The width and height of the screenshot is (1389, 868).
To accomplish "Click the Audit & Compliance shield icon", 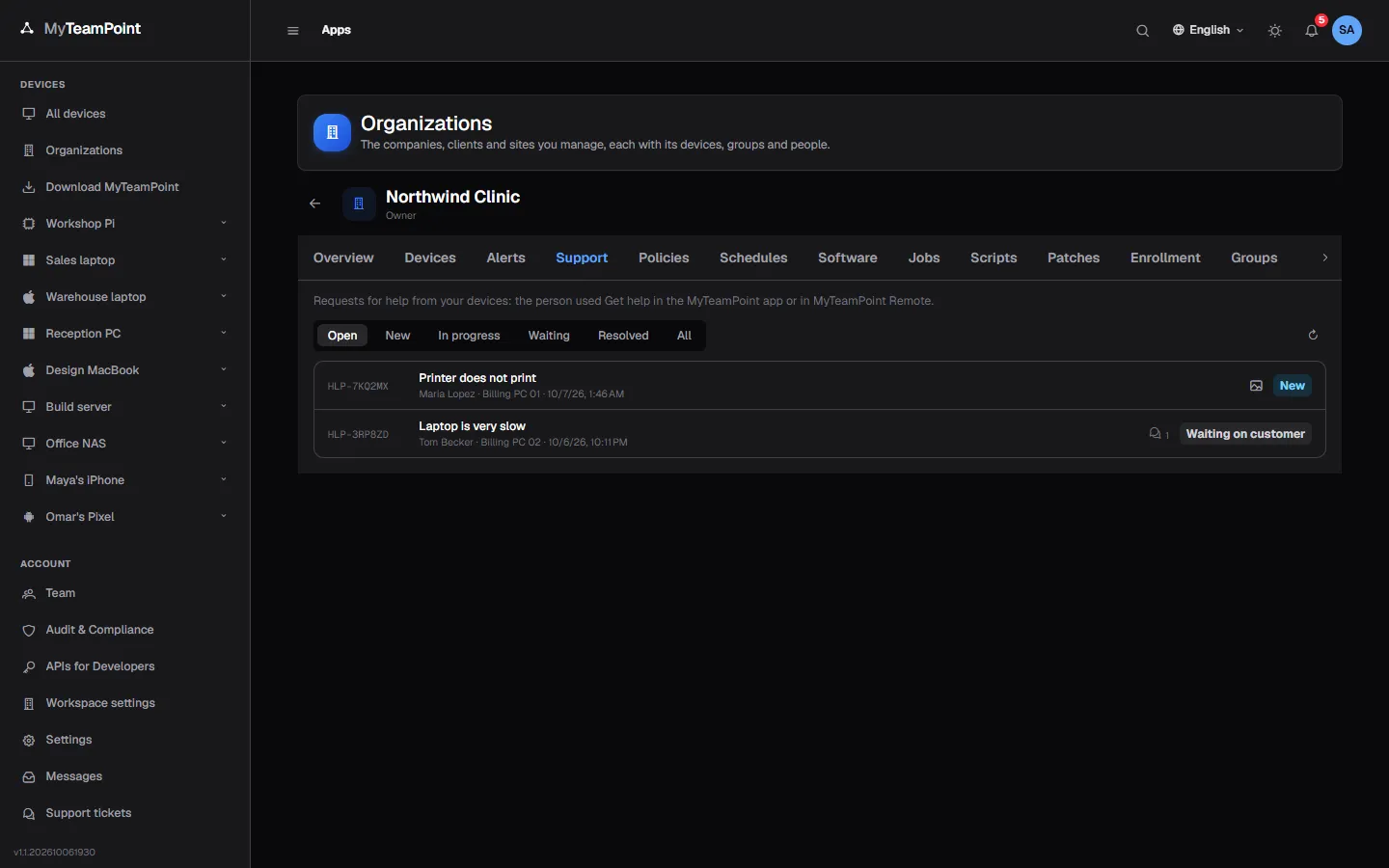I will coord(29,630).
